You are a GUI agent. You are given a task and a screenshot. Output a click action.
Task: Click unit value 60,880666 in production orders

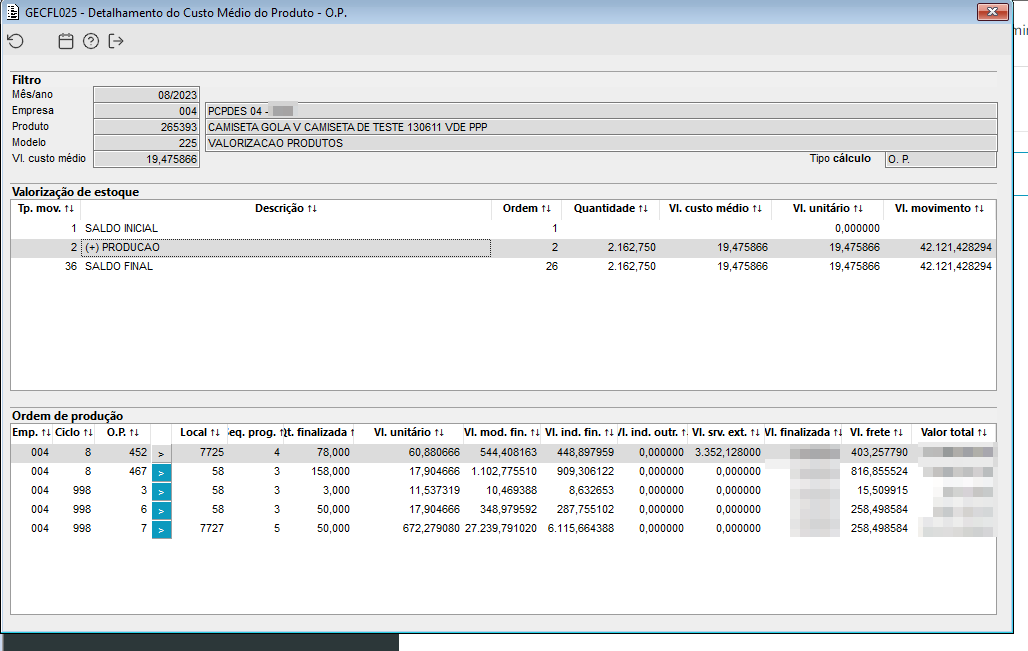(434, 452)
